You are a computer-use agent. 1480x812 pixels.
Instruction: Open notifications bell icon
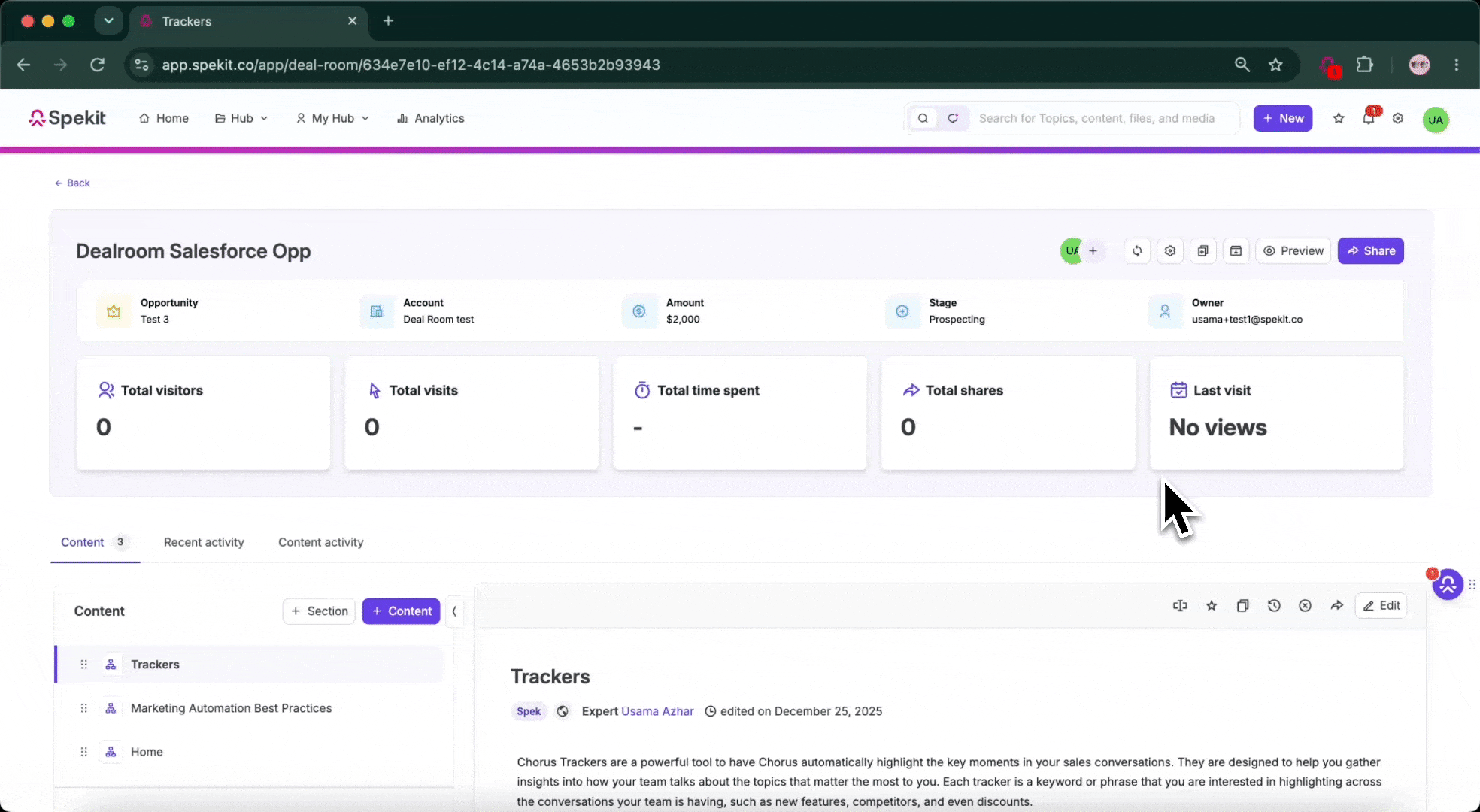(x=1369, y=118)
